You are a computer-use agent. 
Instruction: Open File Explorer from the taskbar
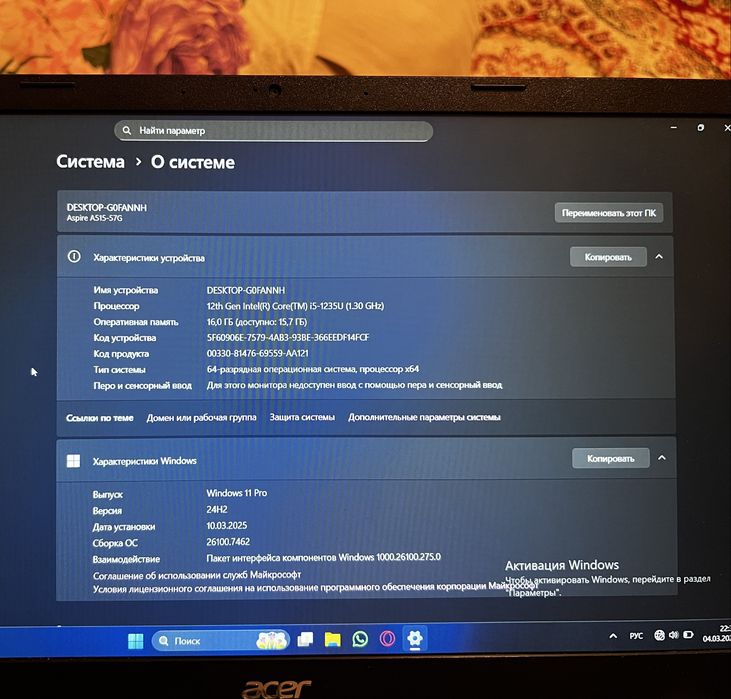[x=332, y=639]
